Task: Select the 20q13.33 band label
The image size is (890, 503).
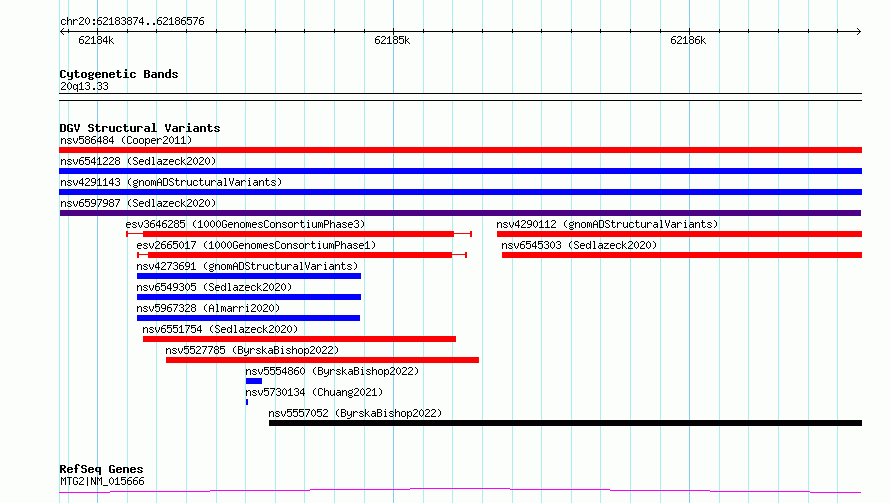Action: coord(84,86)
